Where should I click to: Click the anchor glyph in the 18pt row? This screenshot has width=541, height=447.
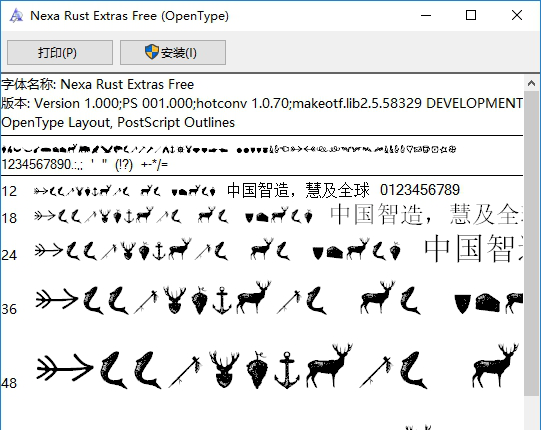click(x=128, y=216)
